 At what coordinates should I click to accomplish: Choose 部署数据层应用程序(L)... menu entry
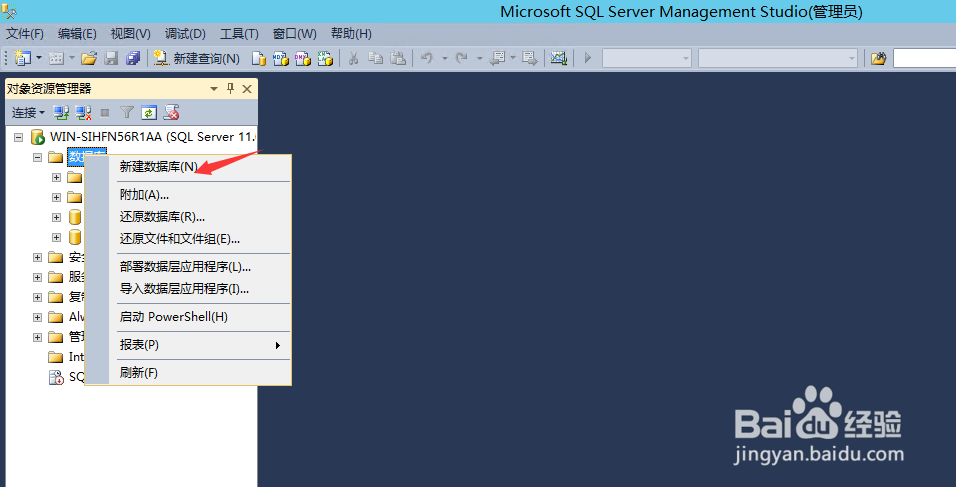[x=188, y=267]
